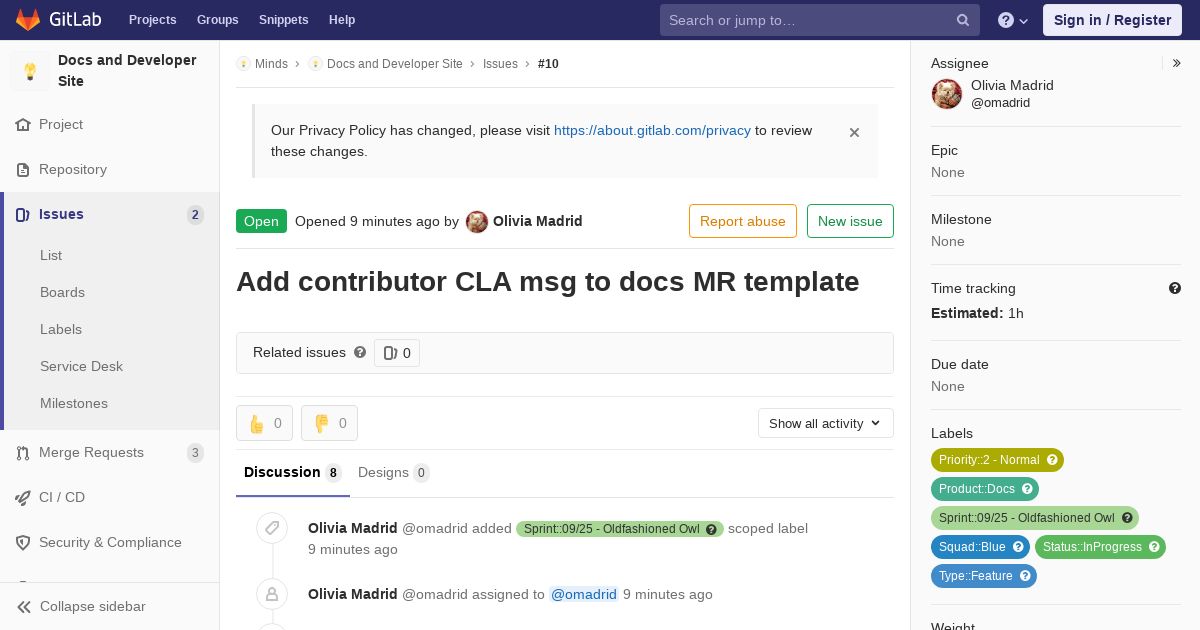
Task: Click the New issue button
Action: click(850, 221)
